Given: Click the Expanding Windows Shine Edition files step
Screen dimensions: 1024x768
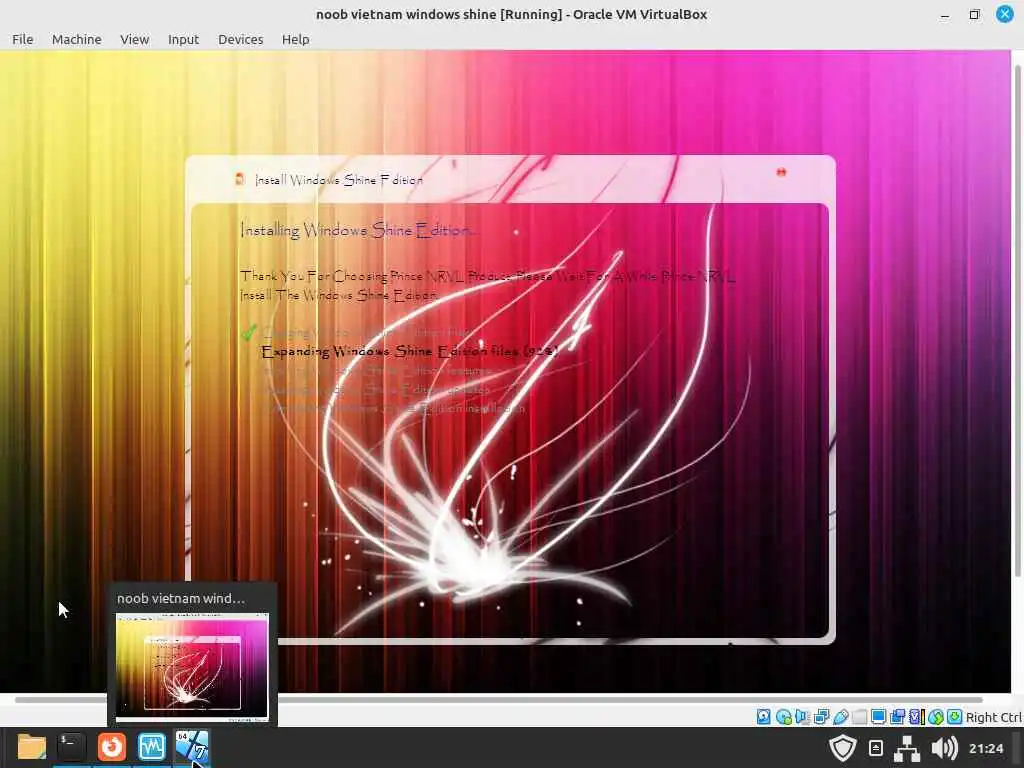Looking at the screenshot, I should [x=409, y=351].
